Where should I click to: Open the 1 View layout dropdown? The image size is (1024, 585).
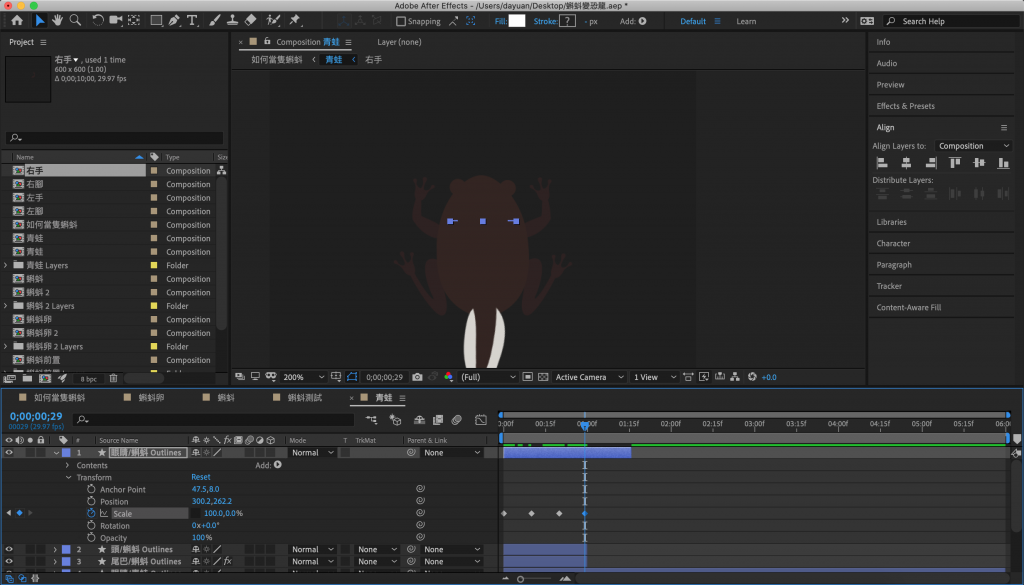(654, 377)
